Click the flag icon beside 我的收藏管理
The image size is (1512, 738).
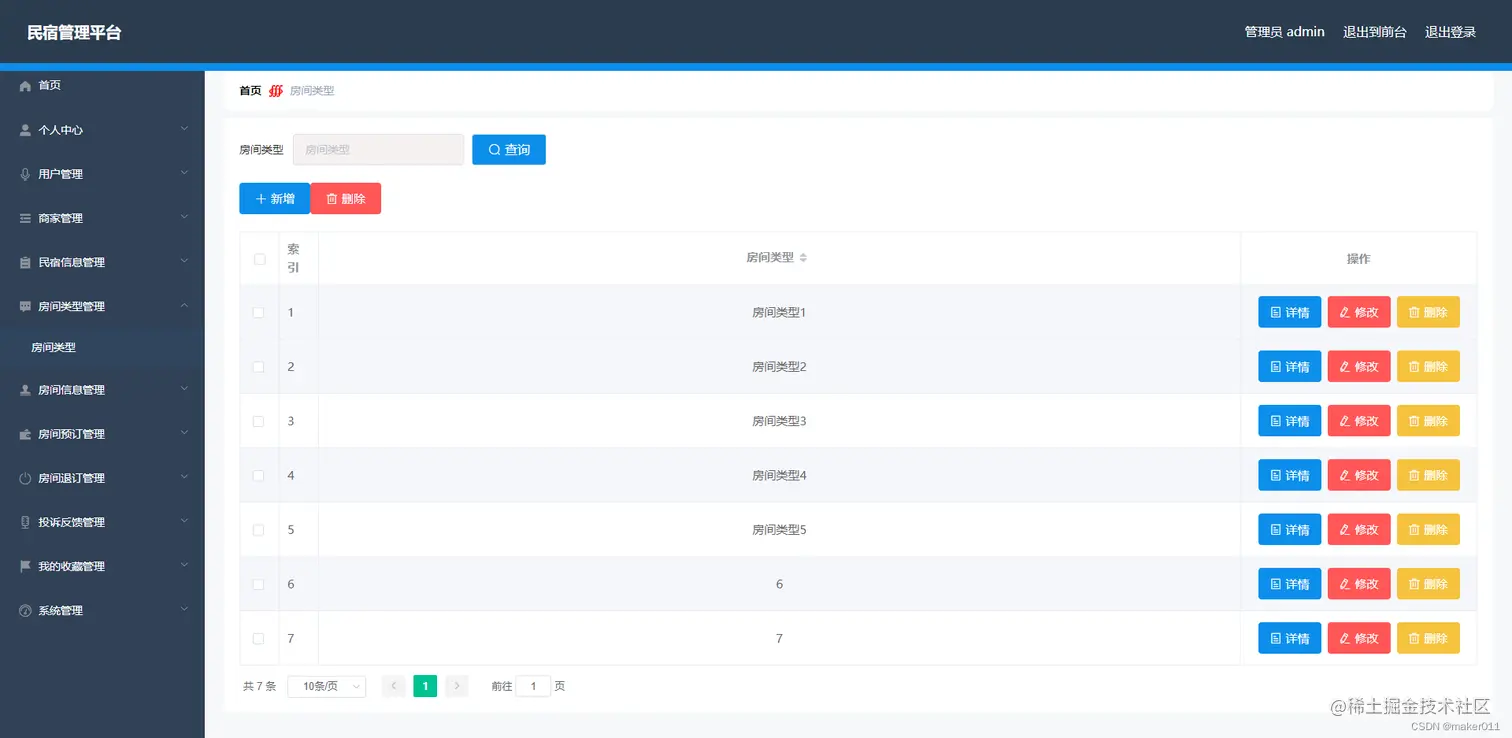tap(26, 566)
